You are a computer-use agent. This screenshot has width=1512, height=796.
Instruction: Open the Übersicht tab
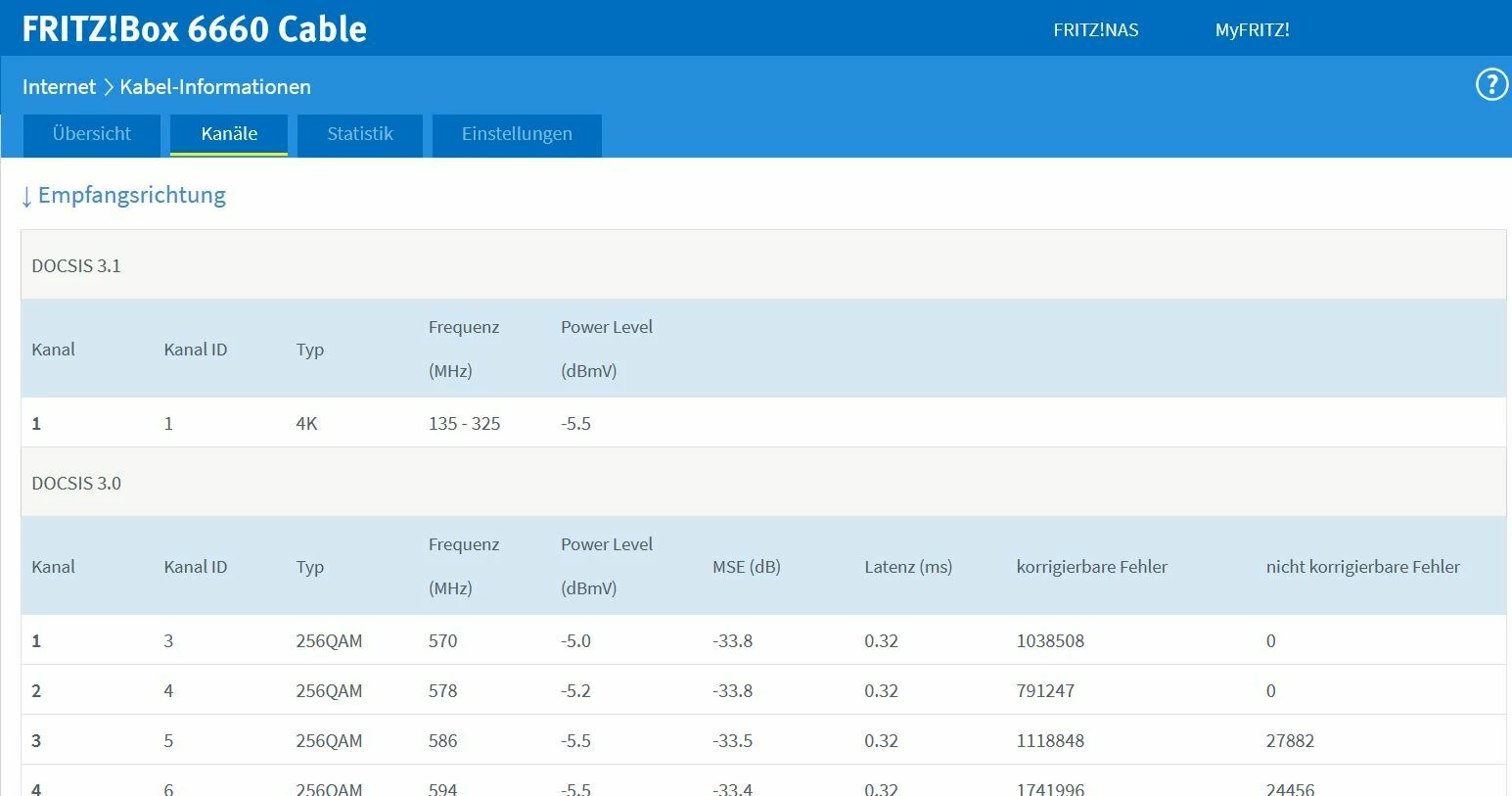pos(92,134)
